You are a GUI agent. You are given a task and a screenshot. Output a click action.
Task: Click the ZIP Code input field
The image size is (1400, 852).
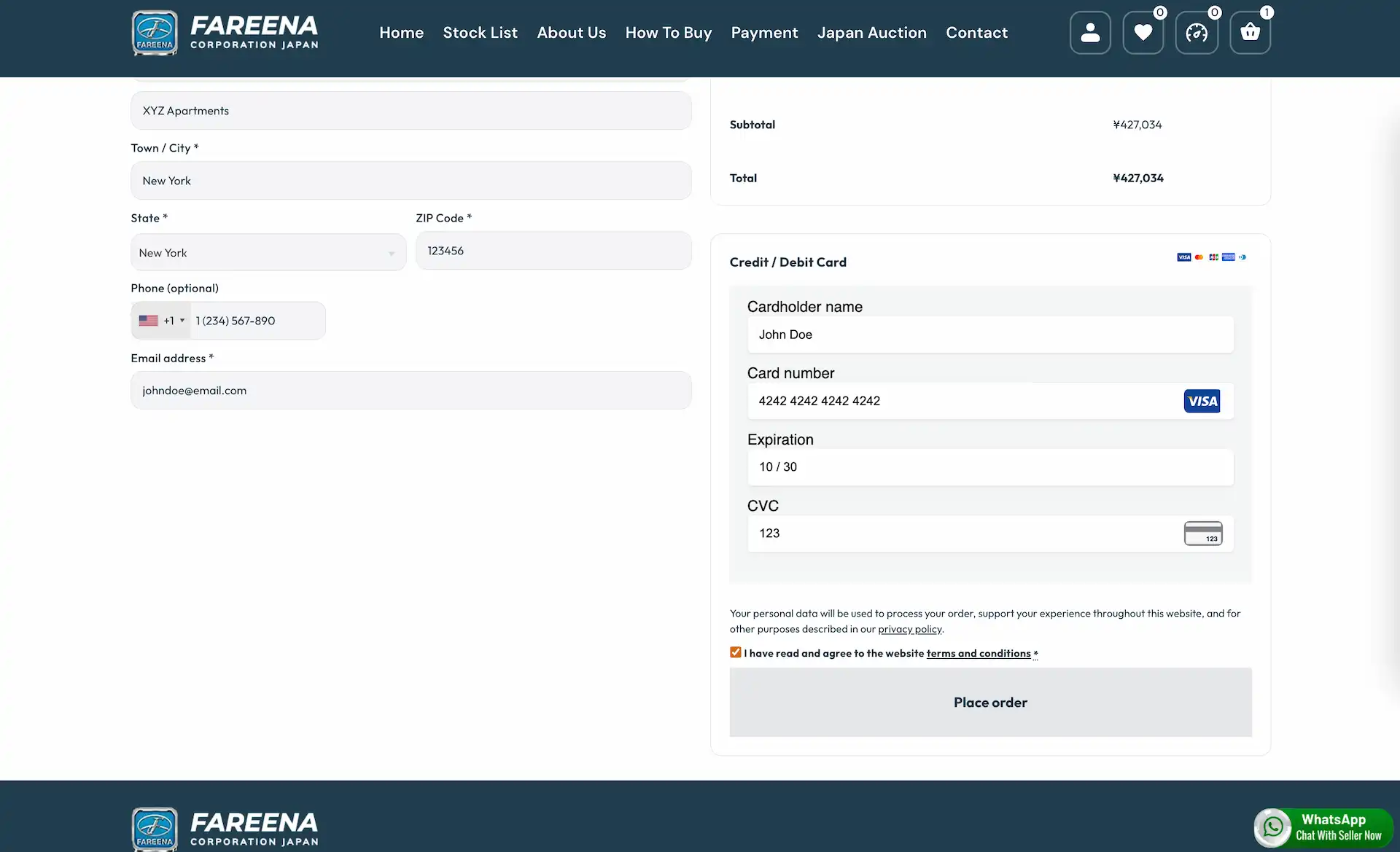[x=553, y=251]
